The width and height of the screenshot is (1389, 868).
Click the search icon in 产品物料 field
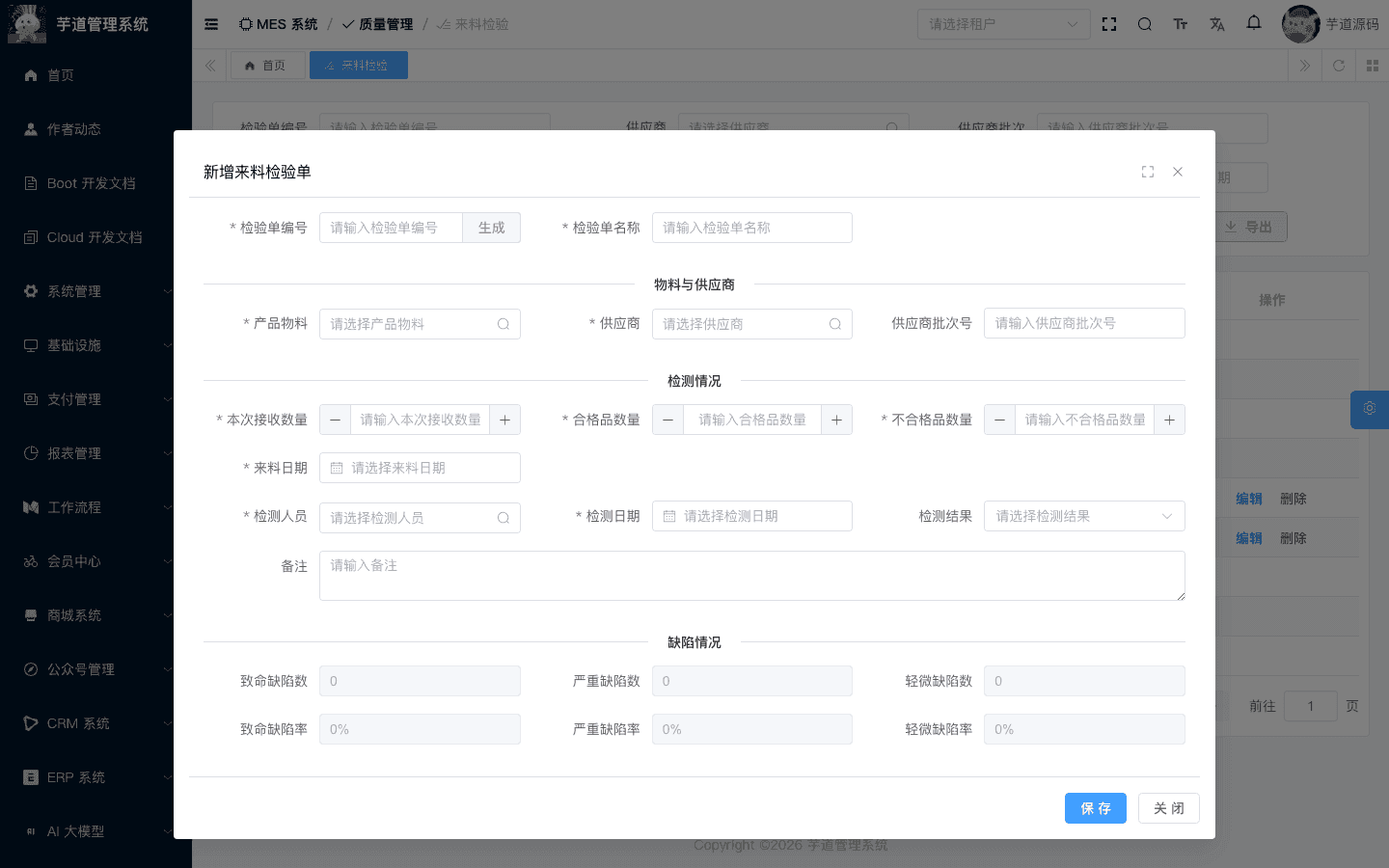[x=504, y=324]
